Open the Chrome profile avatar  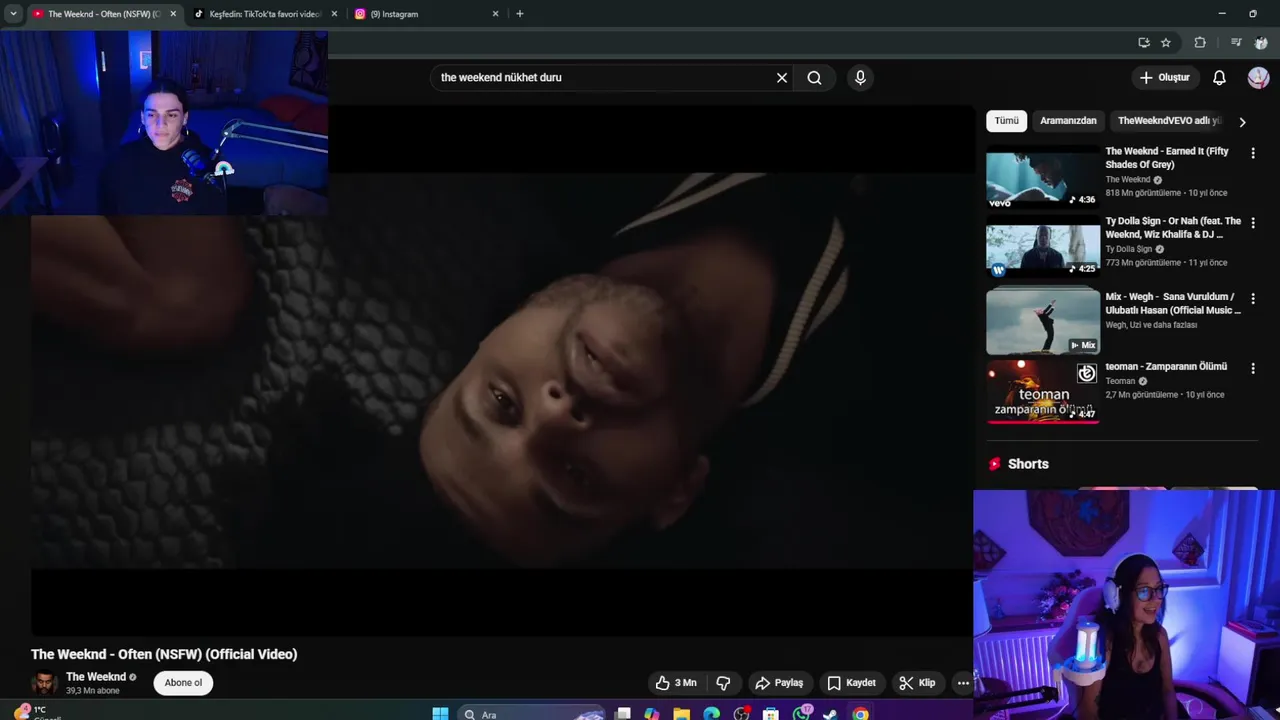pos(1262,43)
